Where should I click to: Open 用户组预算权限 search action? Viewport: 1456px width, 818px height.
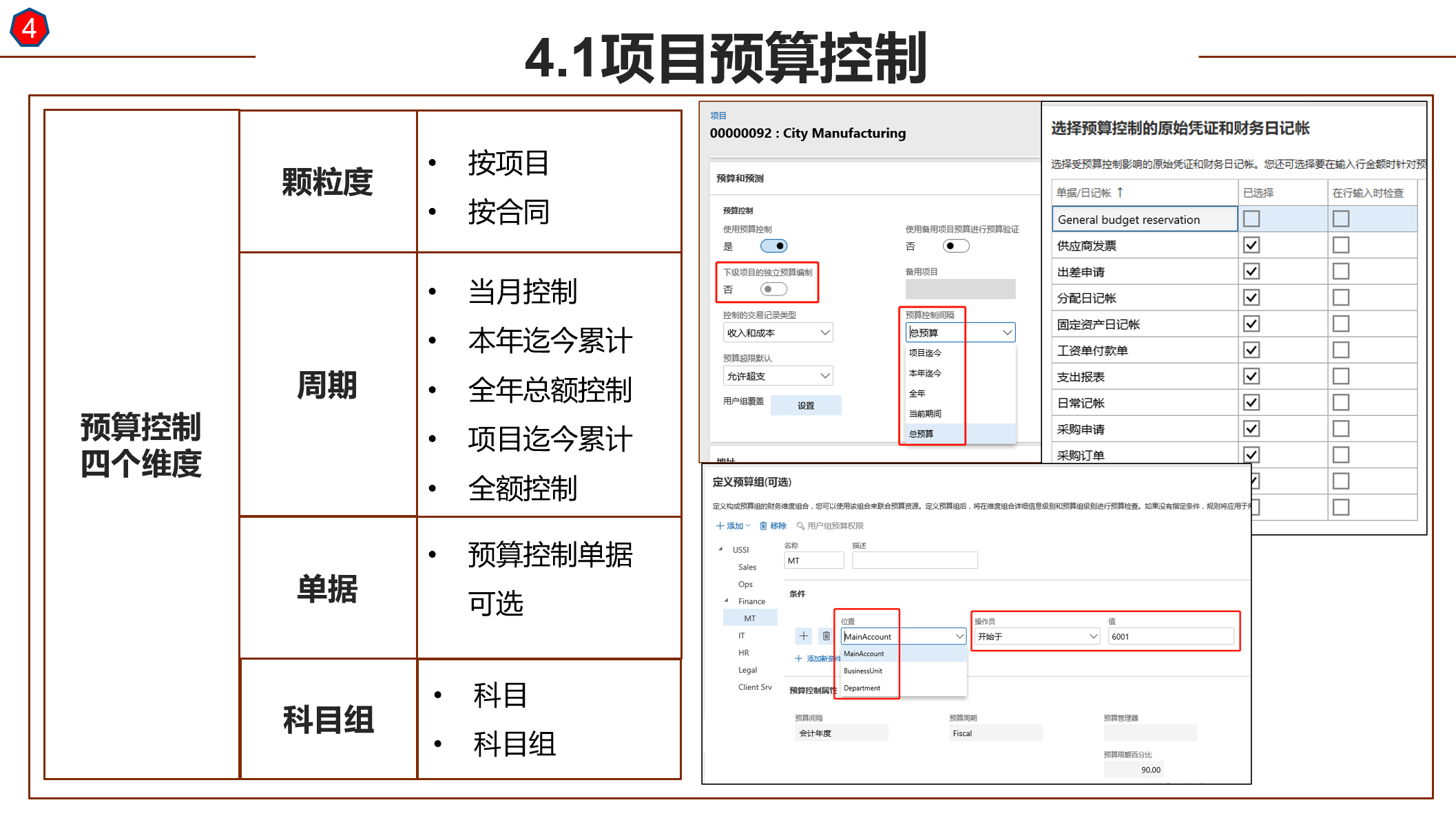830,525
